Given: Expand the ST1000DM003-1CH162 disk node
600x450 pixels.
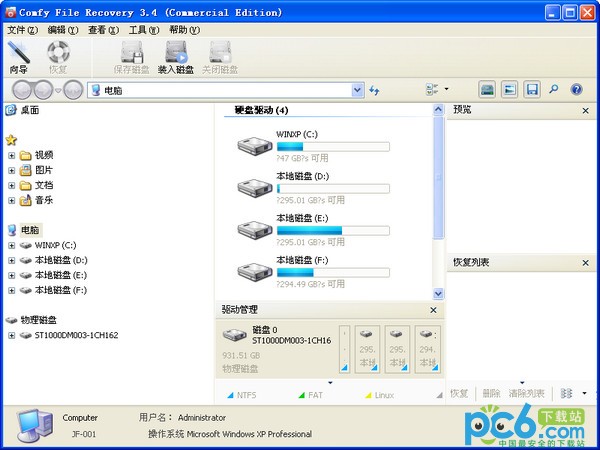Looking at the screenshot, I should (x=11, y=336).
